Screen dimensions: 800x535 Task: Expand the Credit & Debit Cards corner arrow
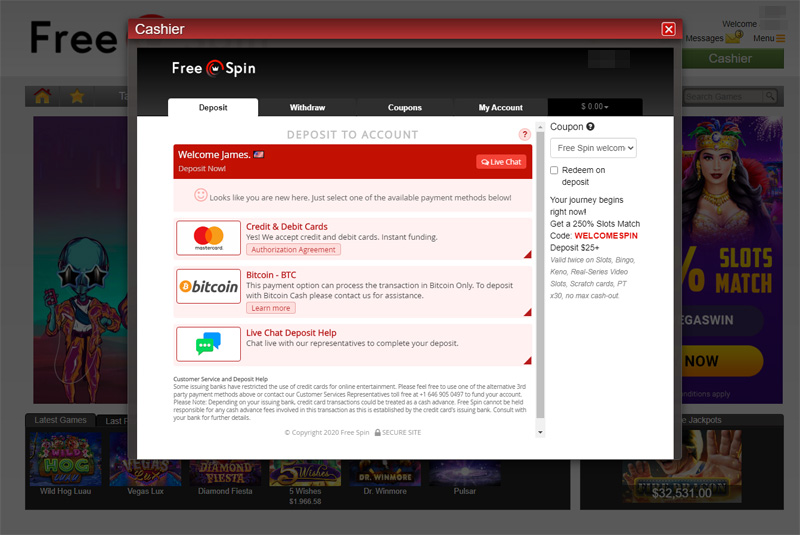[x=528, y=254]
